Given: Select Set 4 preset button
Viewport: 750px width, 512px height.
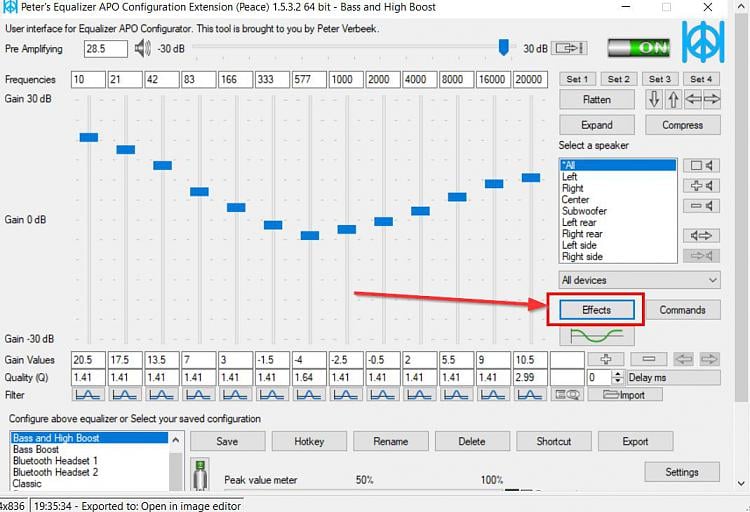Looking at the screenshot, I should coord(701,79).
